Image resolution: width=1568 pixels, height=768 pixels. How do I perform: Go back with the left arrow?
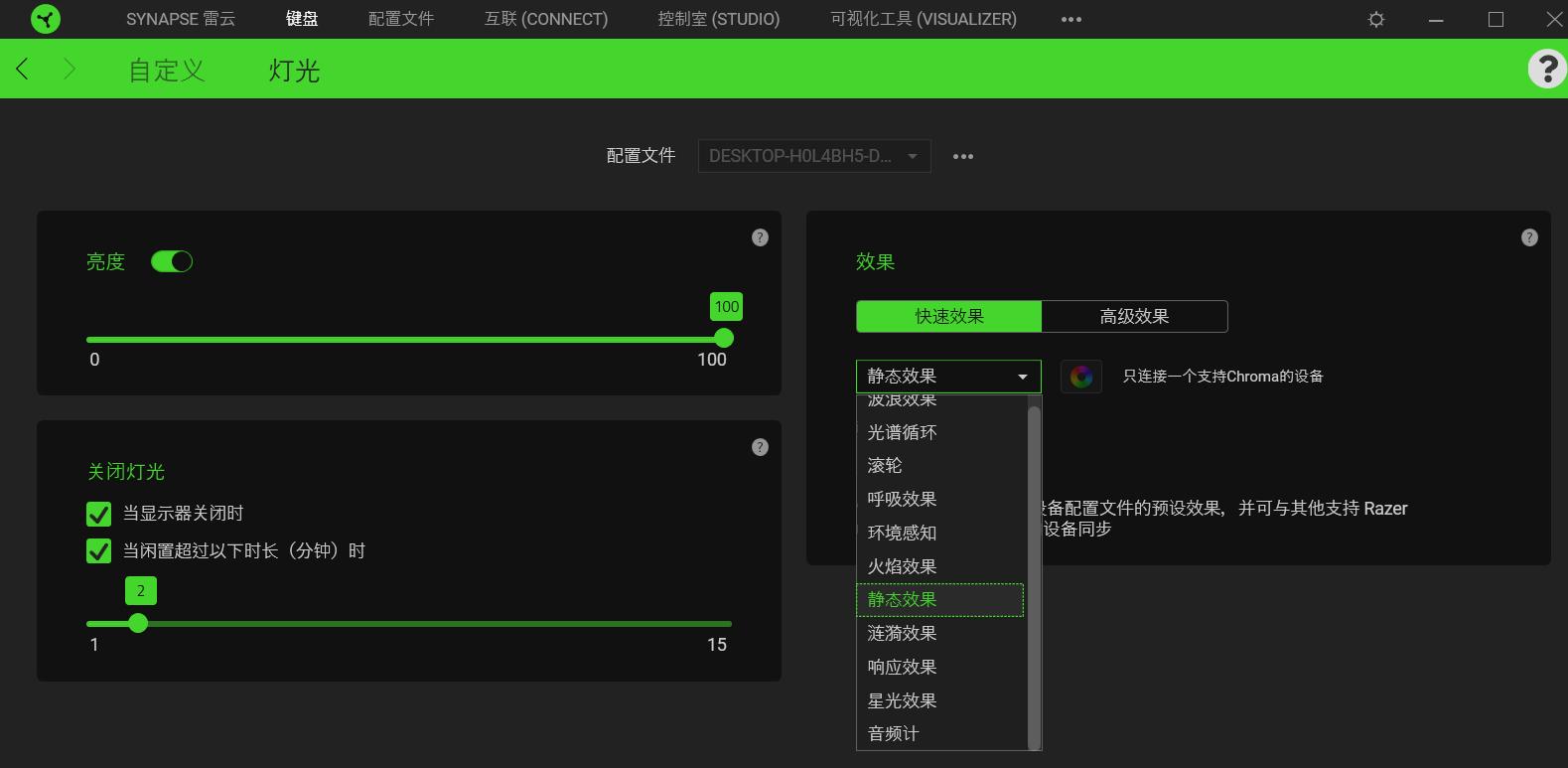point(23,69)
